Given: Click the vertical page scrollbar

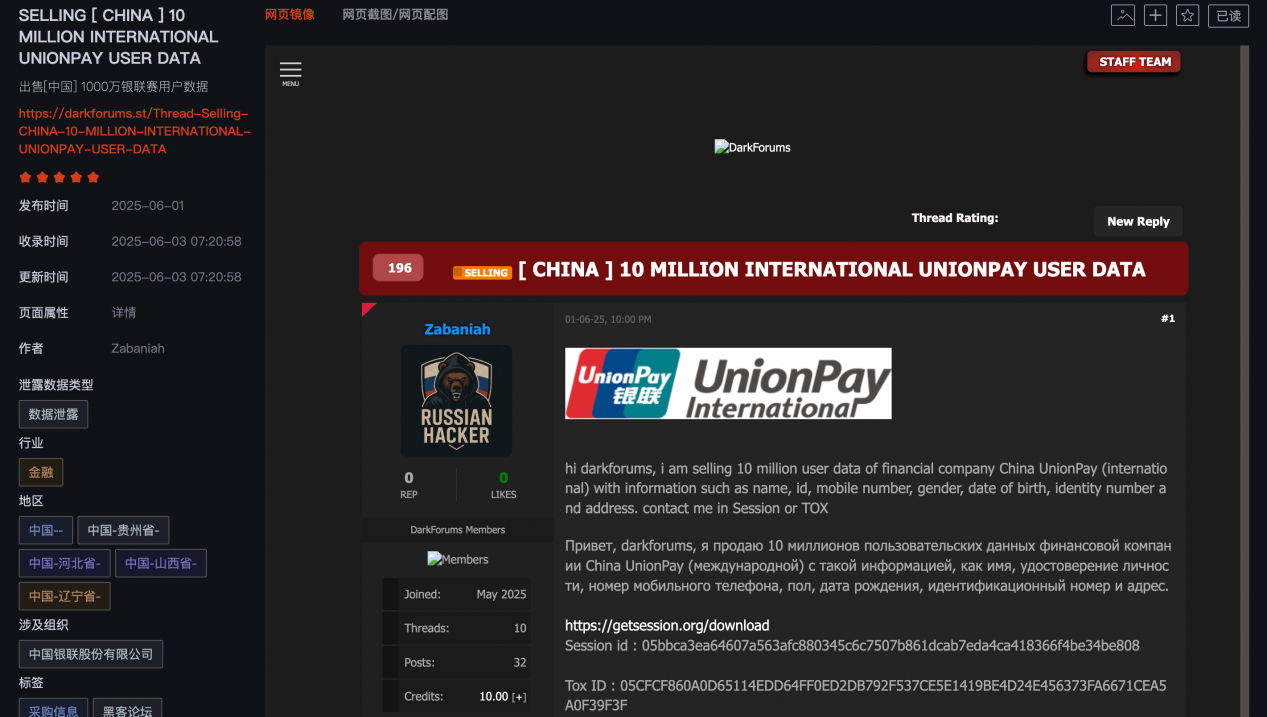Looking at the screenshot, I should click(x=1244, y=380).
